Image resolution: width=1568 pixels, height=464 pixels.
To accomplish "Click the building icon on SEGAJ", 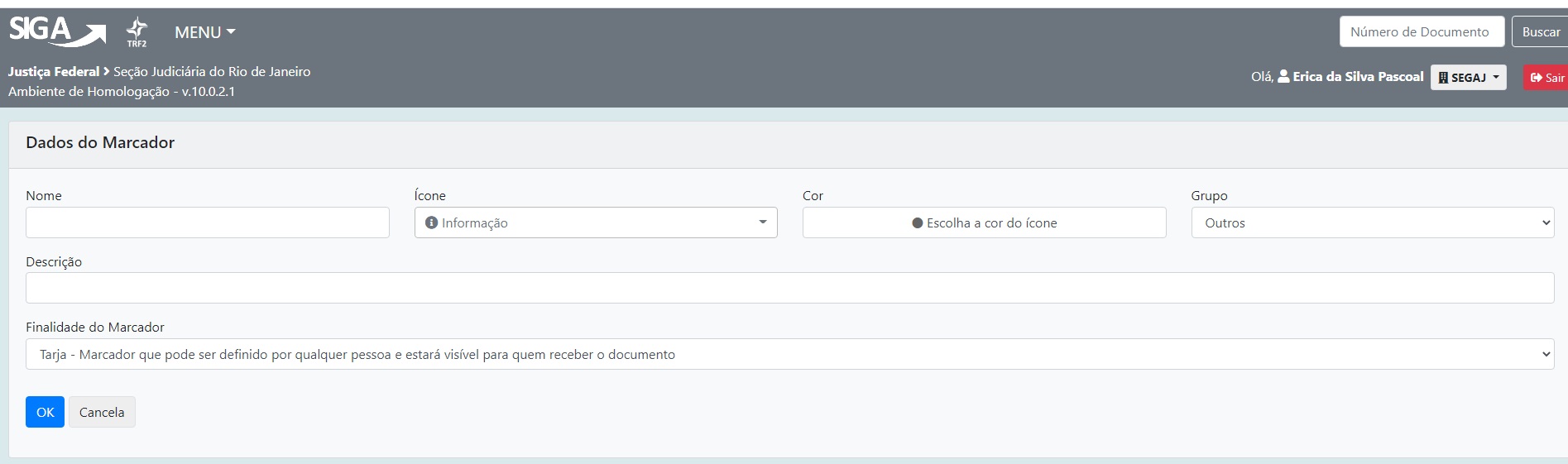I will [1443, 78].
